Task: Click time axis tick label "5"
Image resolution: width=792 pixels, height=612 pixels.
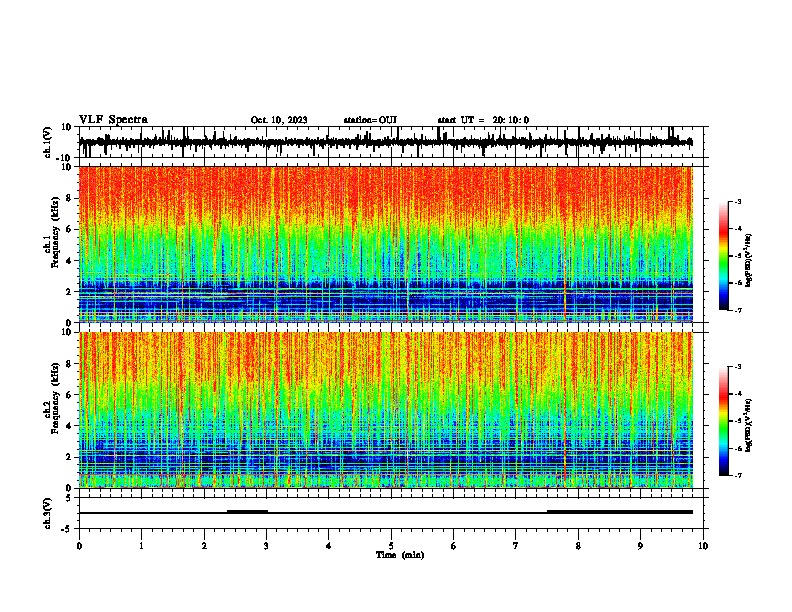Action: point(391,546)
